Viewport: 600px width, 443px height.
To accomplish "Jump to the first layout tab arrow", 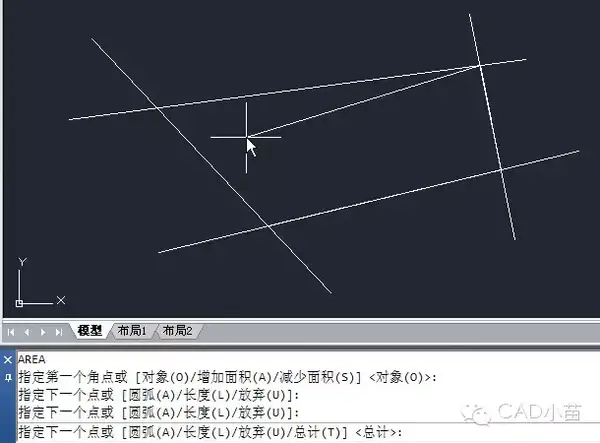I will point(11,332).
